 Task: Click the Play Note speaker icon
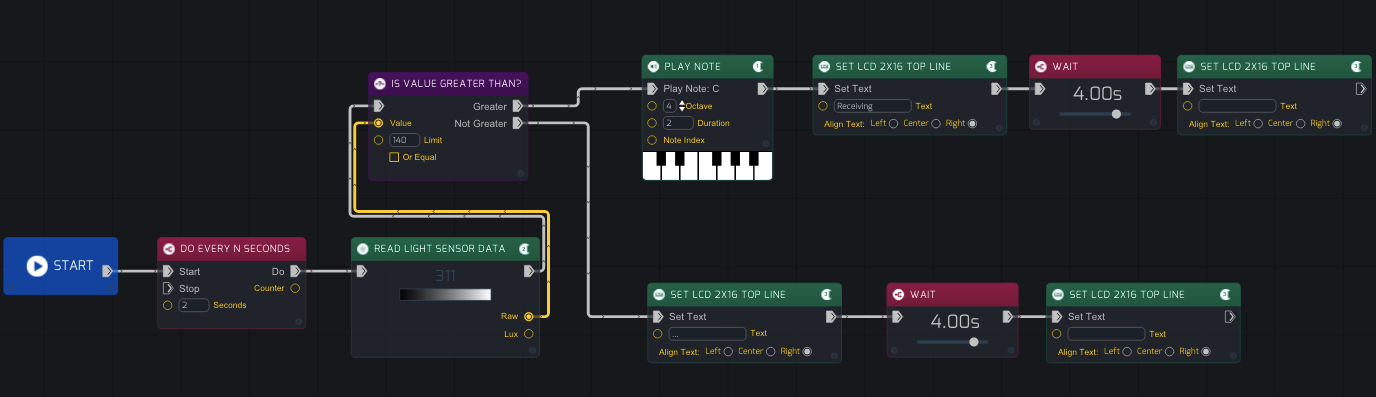click(653, 67)
